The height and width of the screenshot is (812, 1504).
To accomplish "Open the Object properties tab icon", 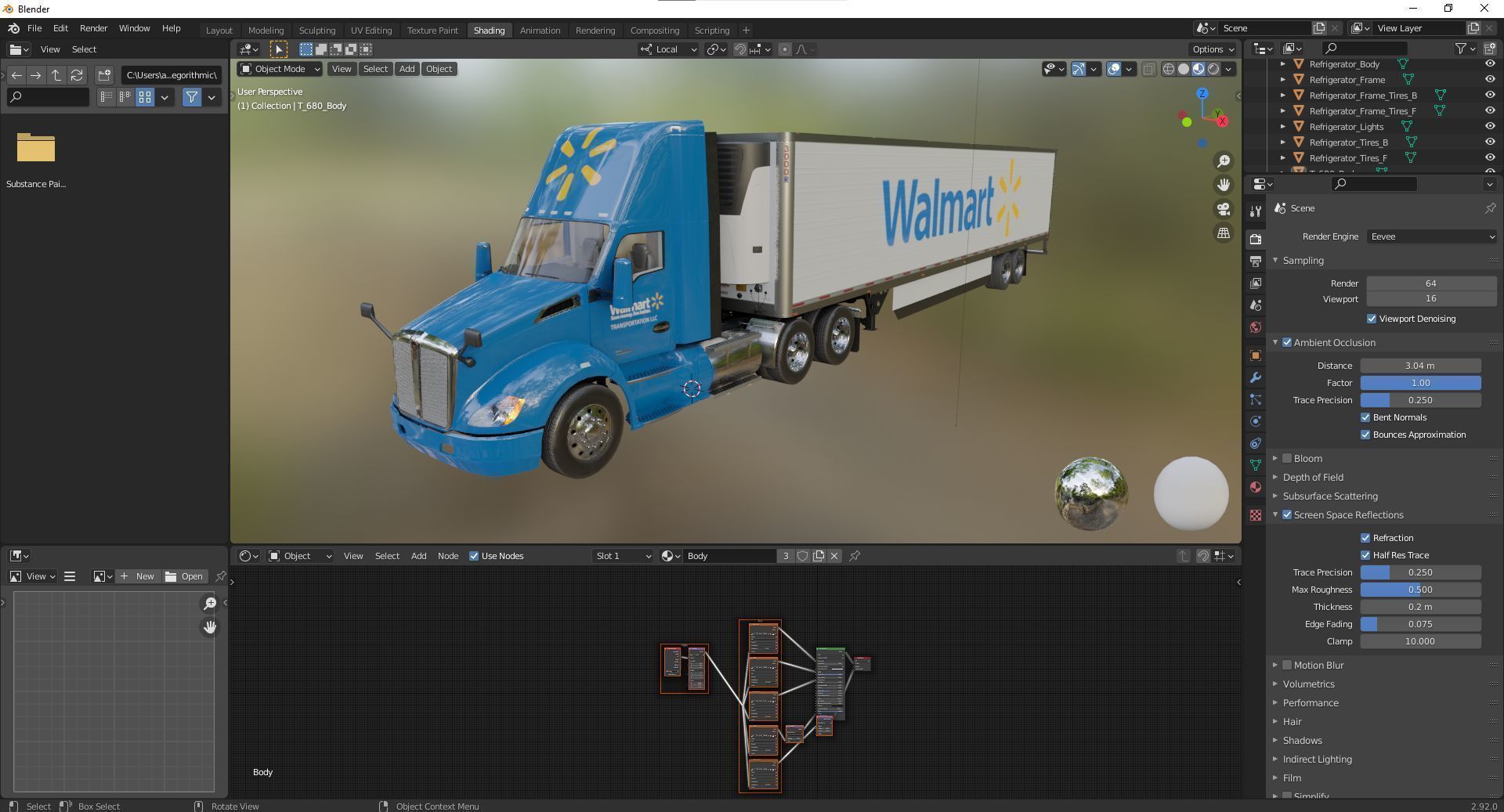I will click(1256, 355).
